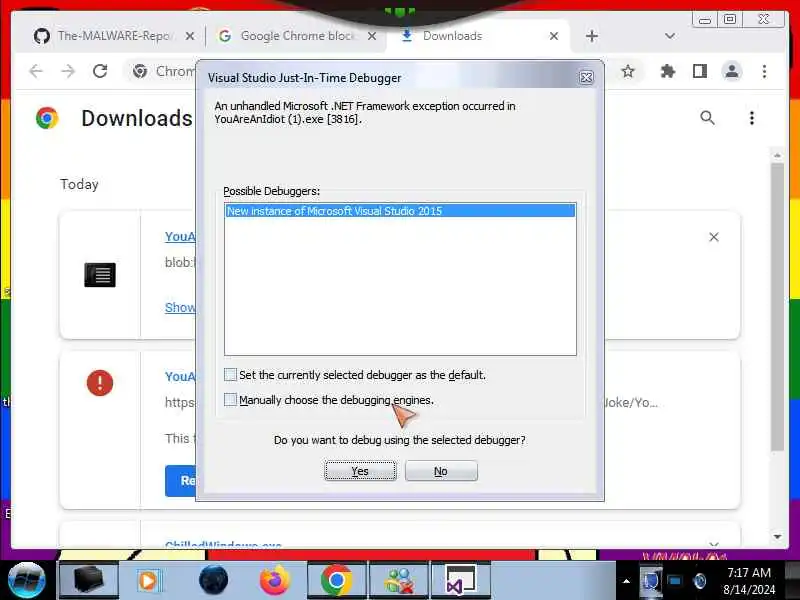Open Chrome tab search dropdown
Image resolution: width=800 pixels, height=600 pixels.
(x=670, y=36)
